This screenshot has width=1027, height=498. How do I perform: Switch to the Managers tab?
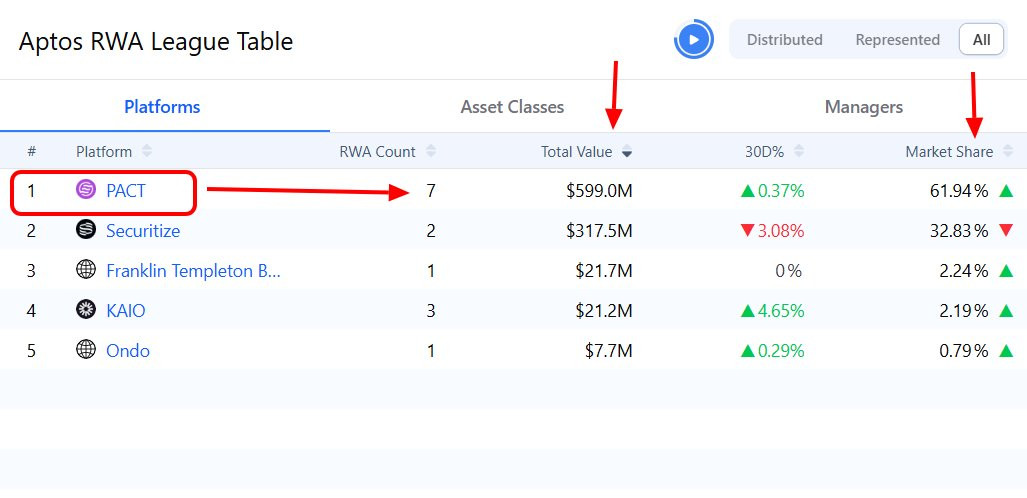[863, 107]
